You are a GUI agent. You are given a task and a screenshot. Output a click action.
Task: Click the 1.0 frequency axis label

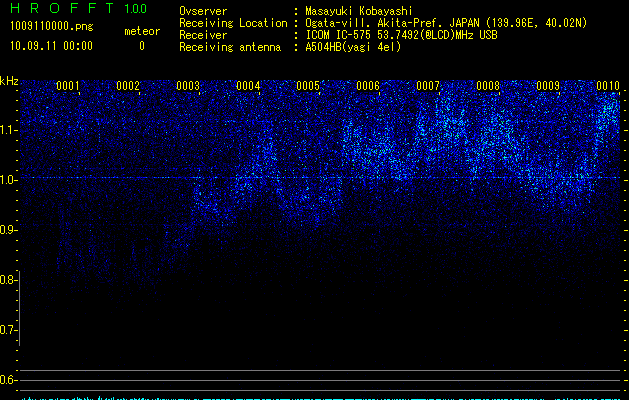pyautogui.click(x=7, y=180)
